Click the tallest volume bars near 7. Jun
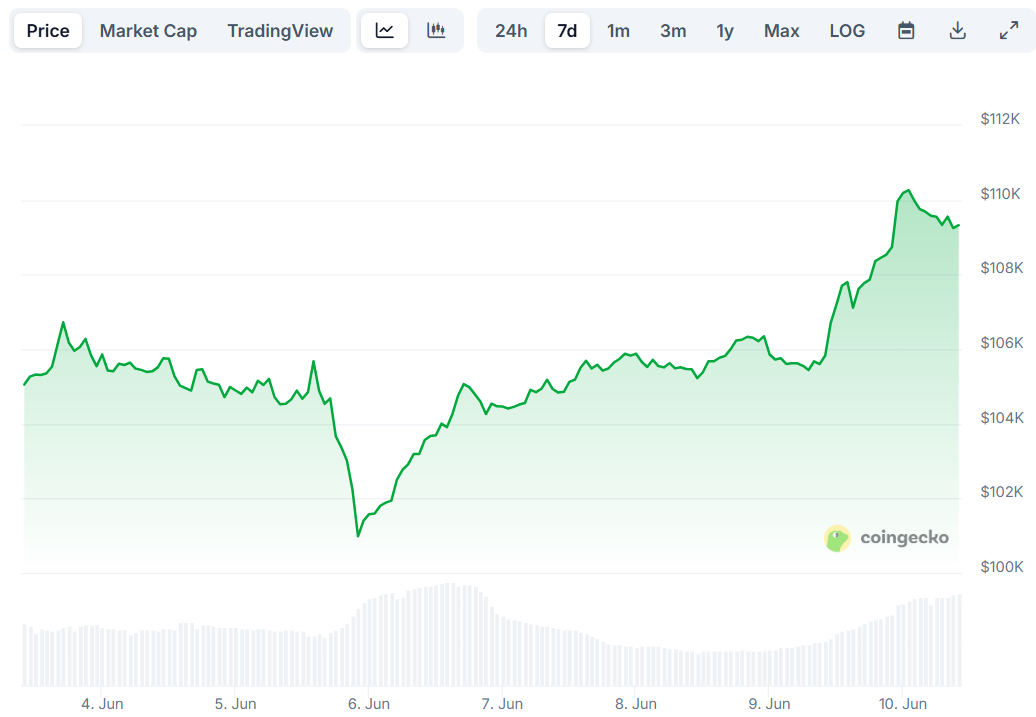 [449, 634]
